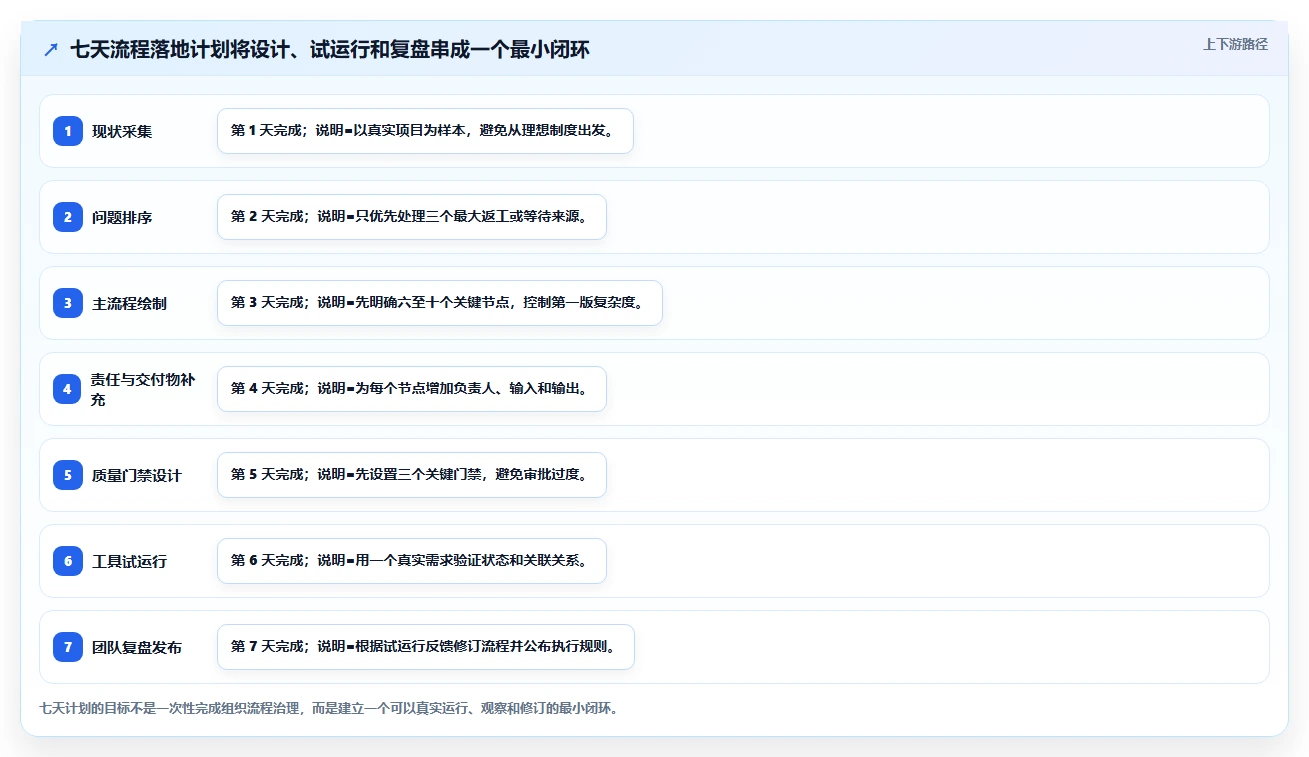Click the 工具试运行 step label
This screenshot has height=757, width=1309.
pos(129,561)
